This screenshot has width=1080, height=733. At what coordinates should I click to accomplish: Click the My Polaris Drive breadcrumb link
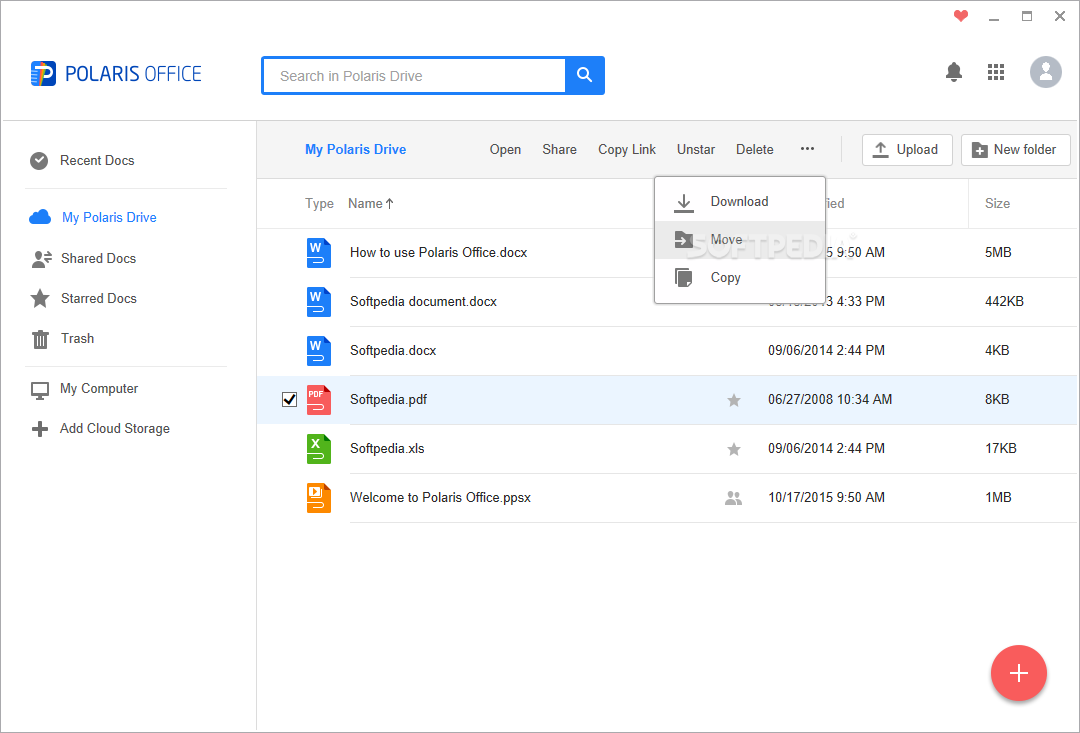[355, 149]
